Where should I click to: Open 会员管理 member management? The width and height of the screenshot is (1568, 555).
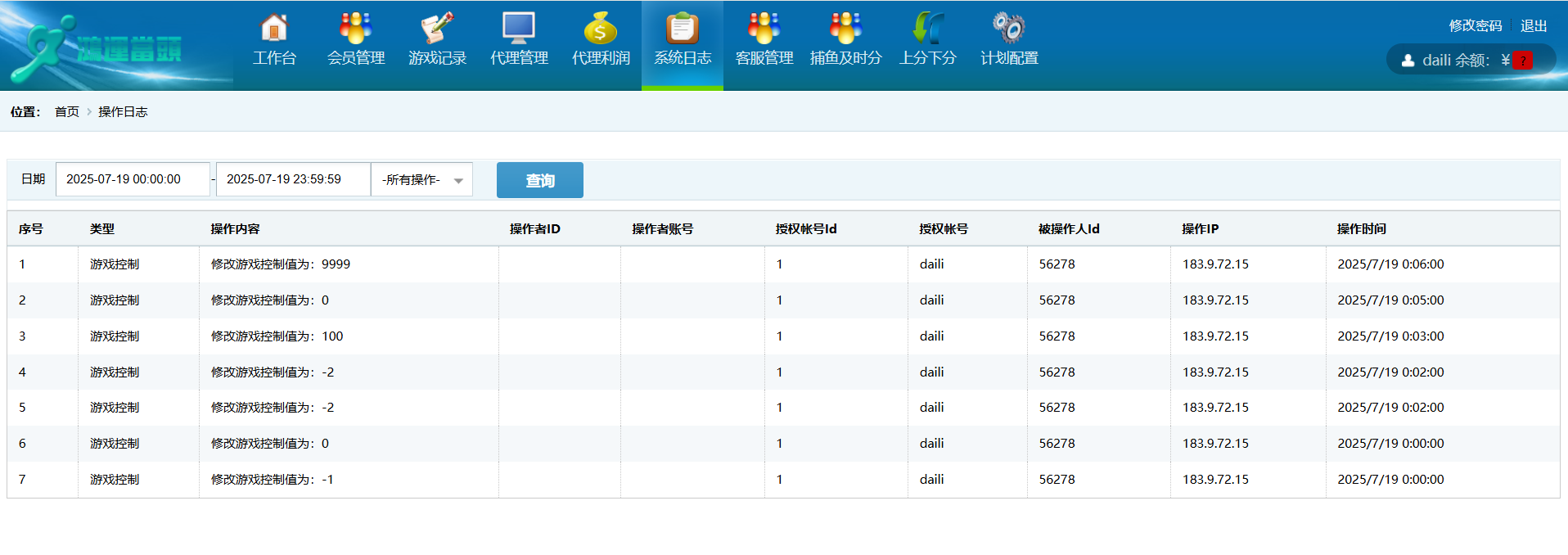point(356,29)
